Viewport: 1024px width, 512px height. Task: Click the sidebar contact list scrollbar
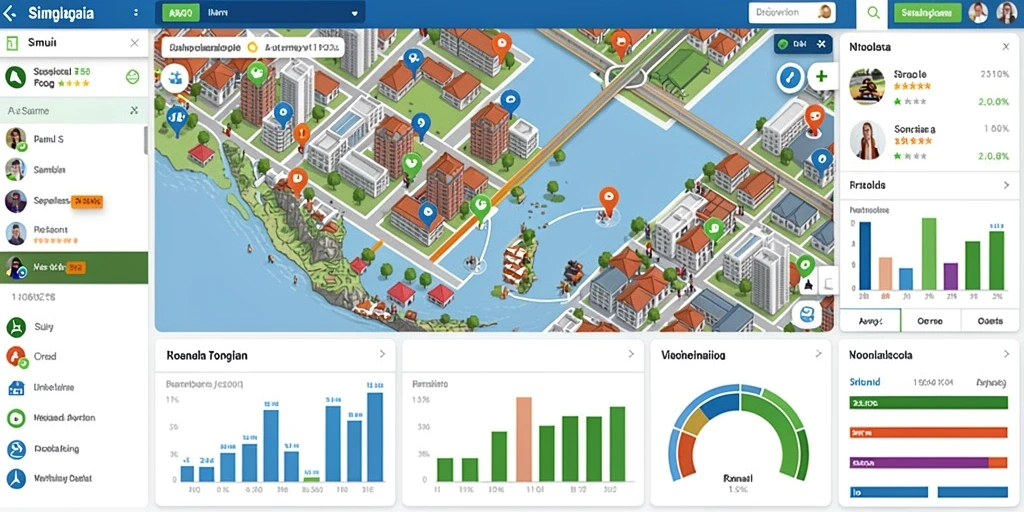point(146,140)
